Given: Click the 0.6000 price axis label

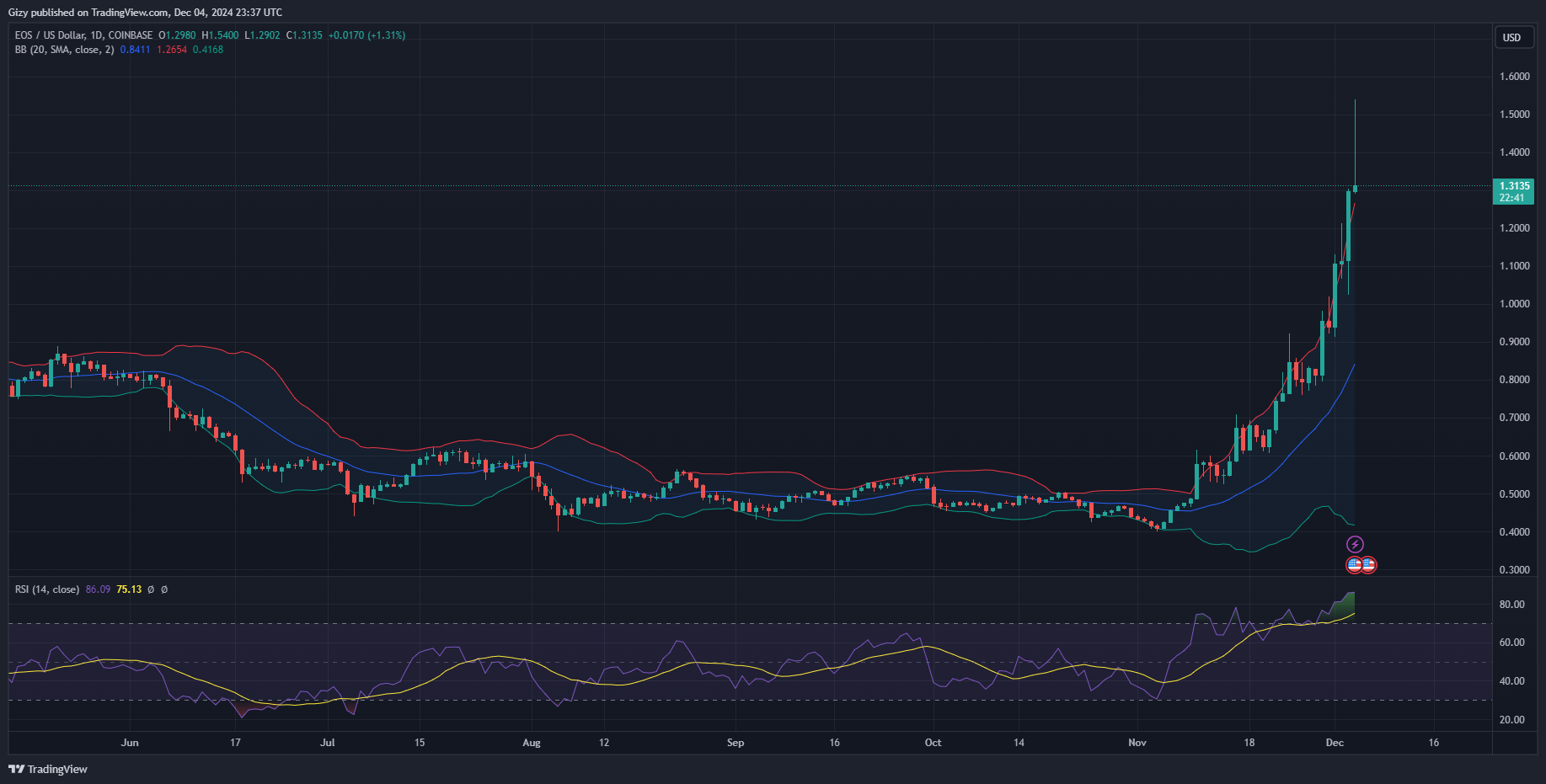Looking at the screenshot, I should (x=1514, y=456).
